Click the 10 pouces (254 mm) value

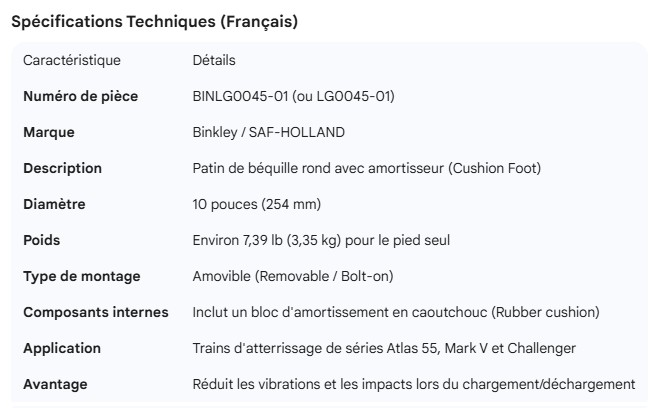[x=256, y=204]
